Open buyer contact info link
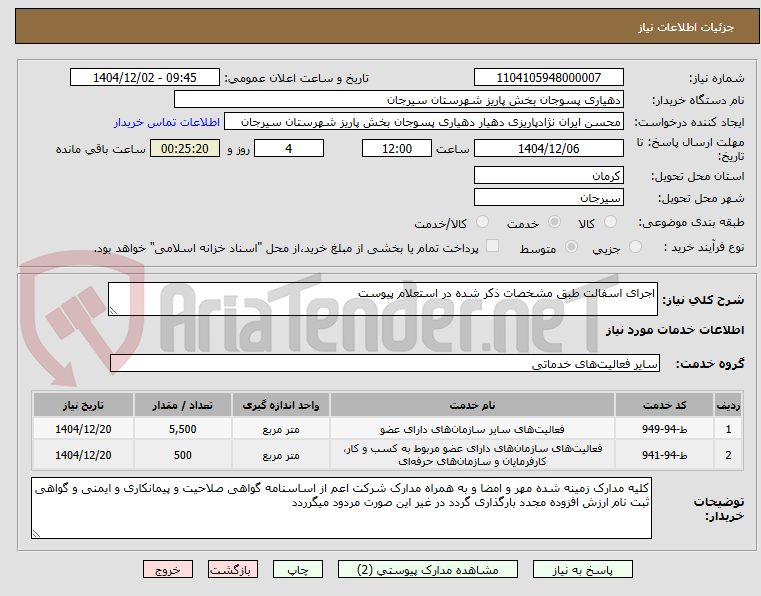Viewport: 761px width, 596px height. [167, 122]
